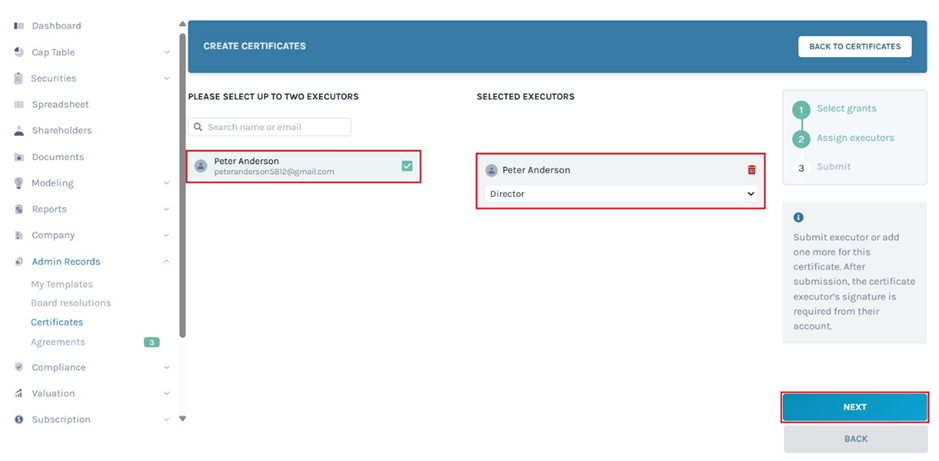Click the blue info icon
Viewport: 939px width, 461px height.
click(x=798, y=217)
